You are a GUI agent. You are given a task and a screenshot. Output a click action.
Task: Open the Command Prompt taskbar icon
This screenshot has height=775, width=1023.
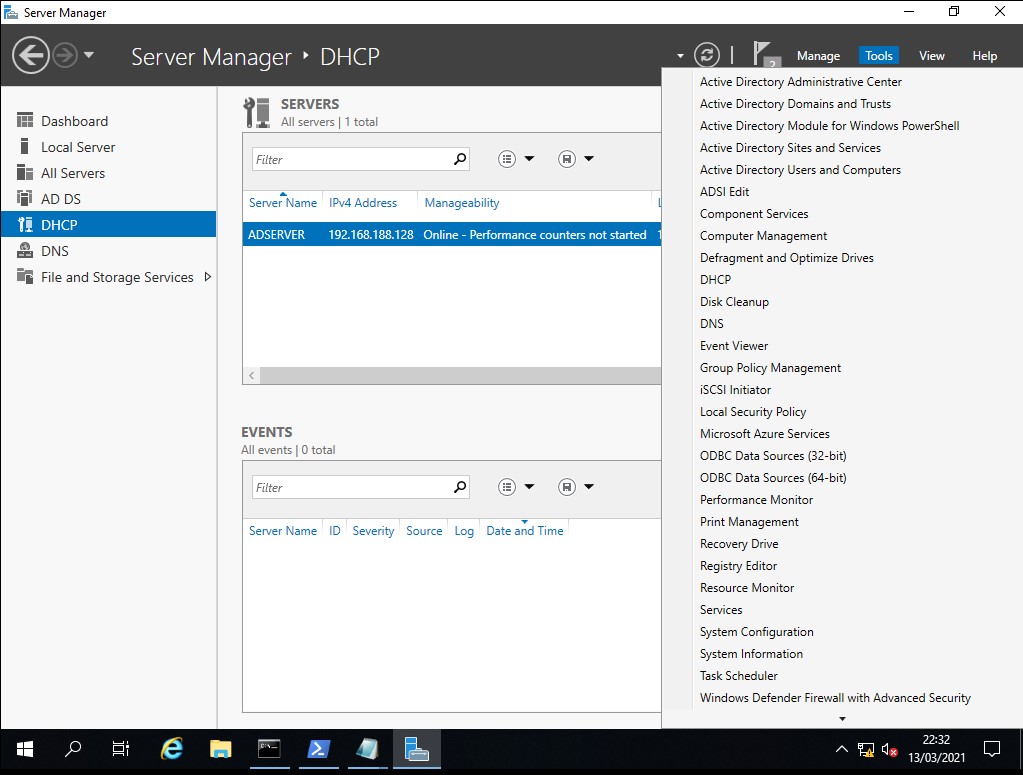(x=269, y=748)
